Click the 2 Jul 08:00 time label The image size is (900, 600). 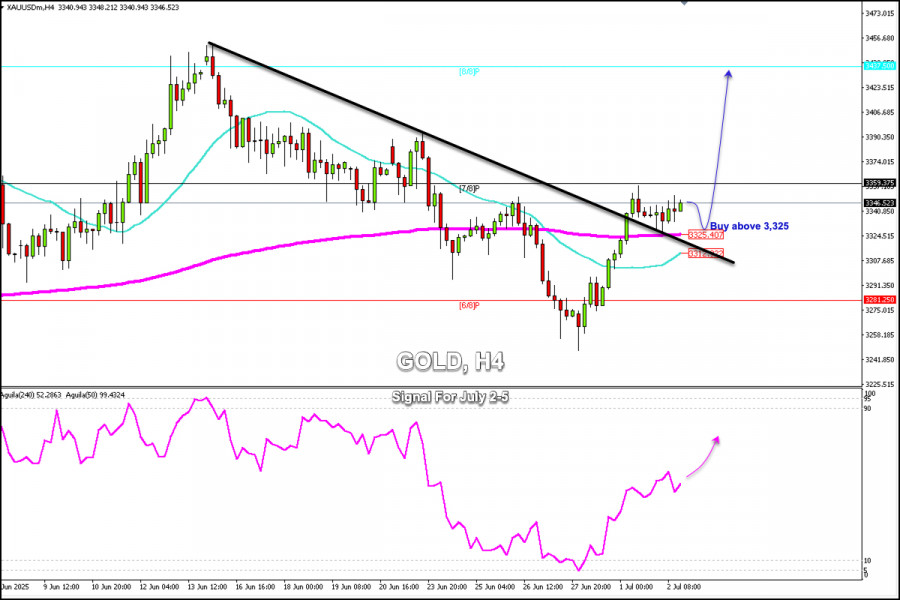click(x=684, y=587)
